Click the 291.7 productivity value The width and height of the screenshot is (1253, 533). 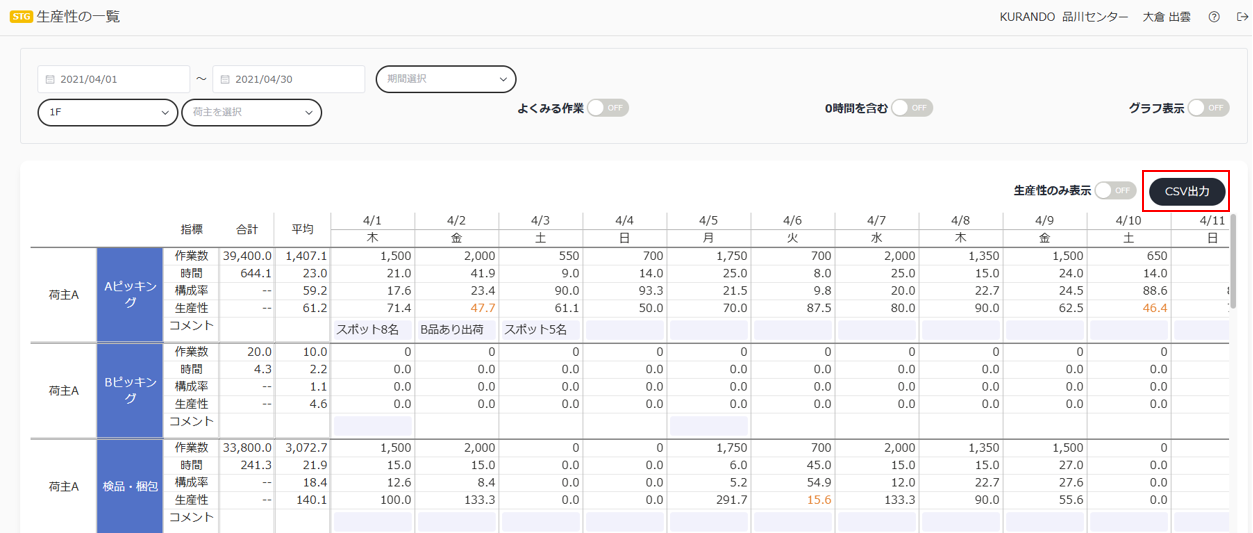pos(731,500)
